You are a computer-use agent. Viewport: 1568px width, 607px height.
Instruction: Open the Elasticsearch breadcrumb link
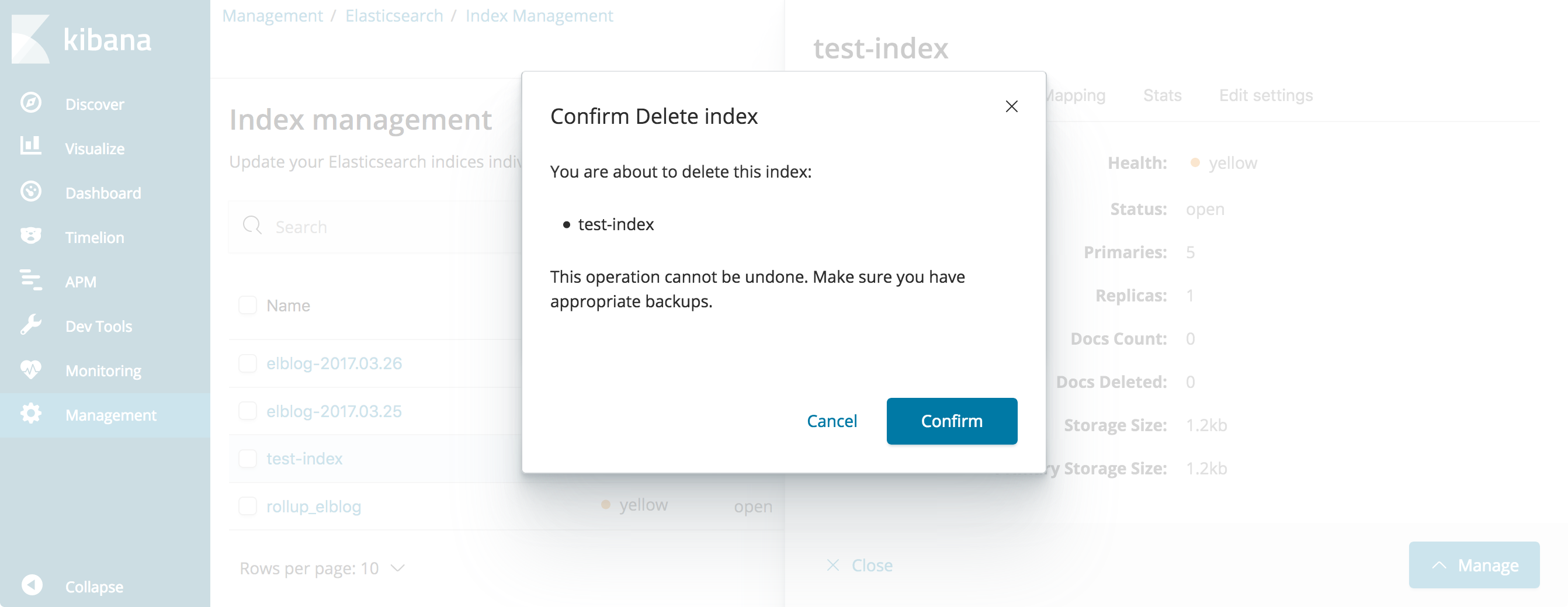[394, 16]
